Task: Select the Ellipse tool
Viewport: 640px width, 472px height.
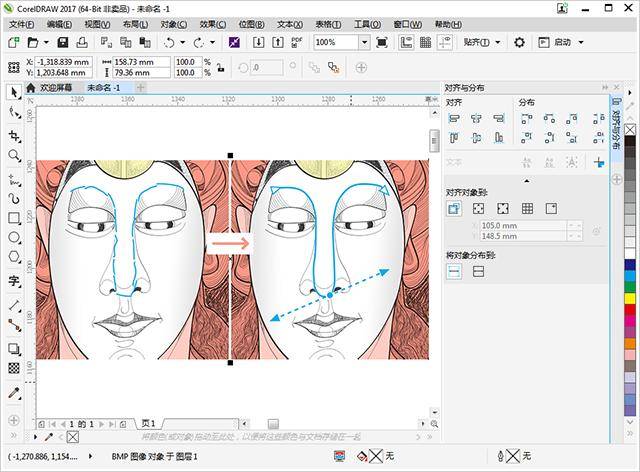Action: (x=14, y=238)
